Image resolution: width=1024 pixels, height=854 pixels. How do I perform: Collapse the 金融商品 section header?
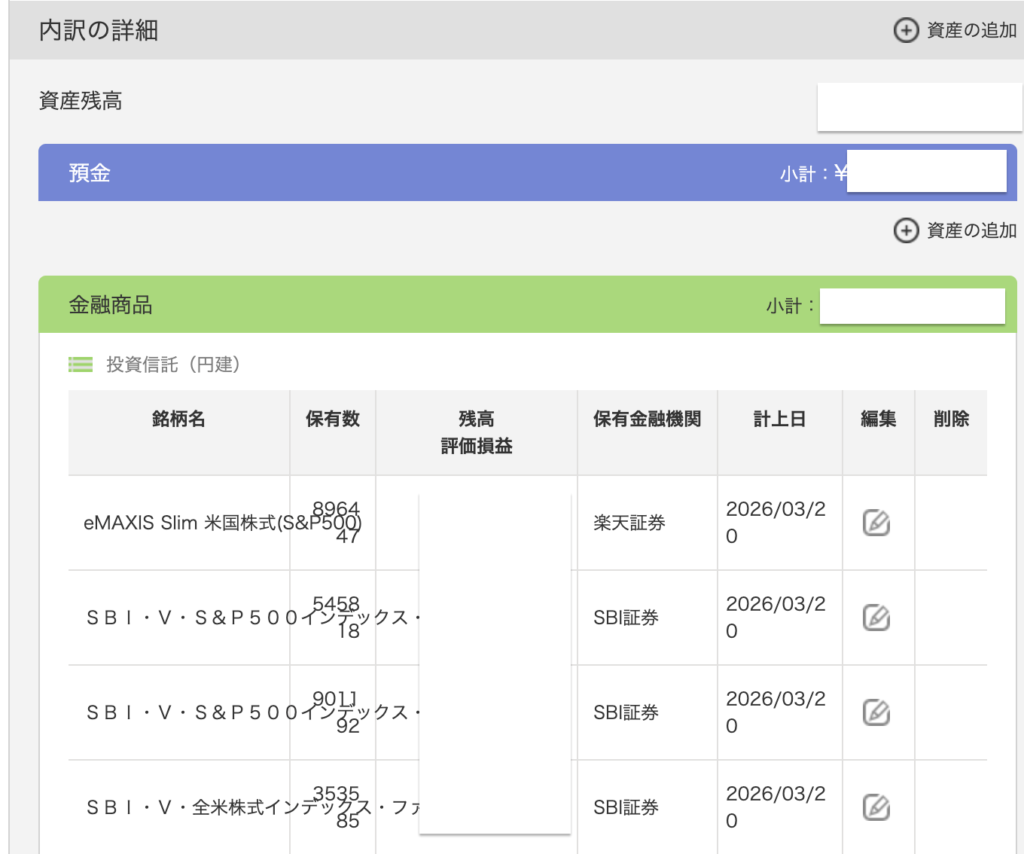(x=110, y=305)
